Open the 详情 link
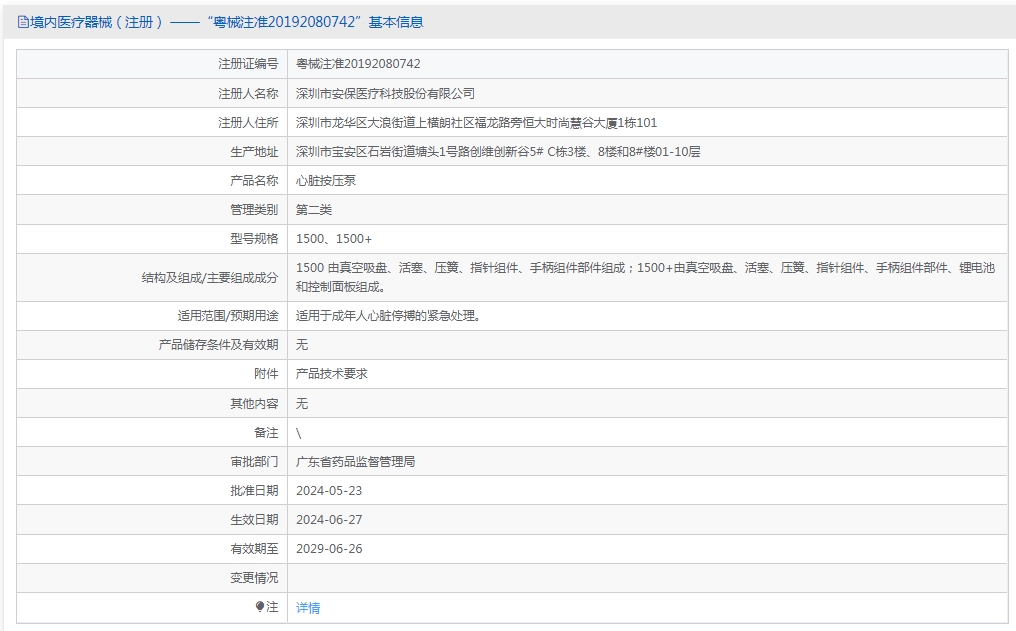The width and height of the screenshot is (1016, 631). (308, 608)
